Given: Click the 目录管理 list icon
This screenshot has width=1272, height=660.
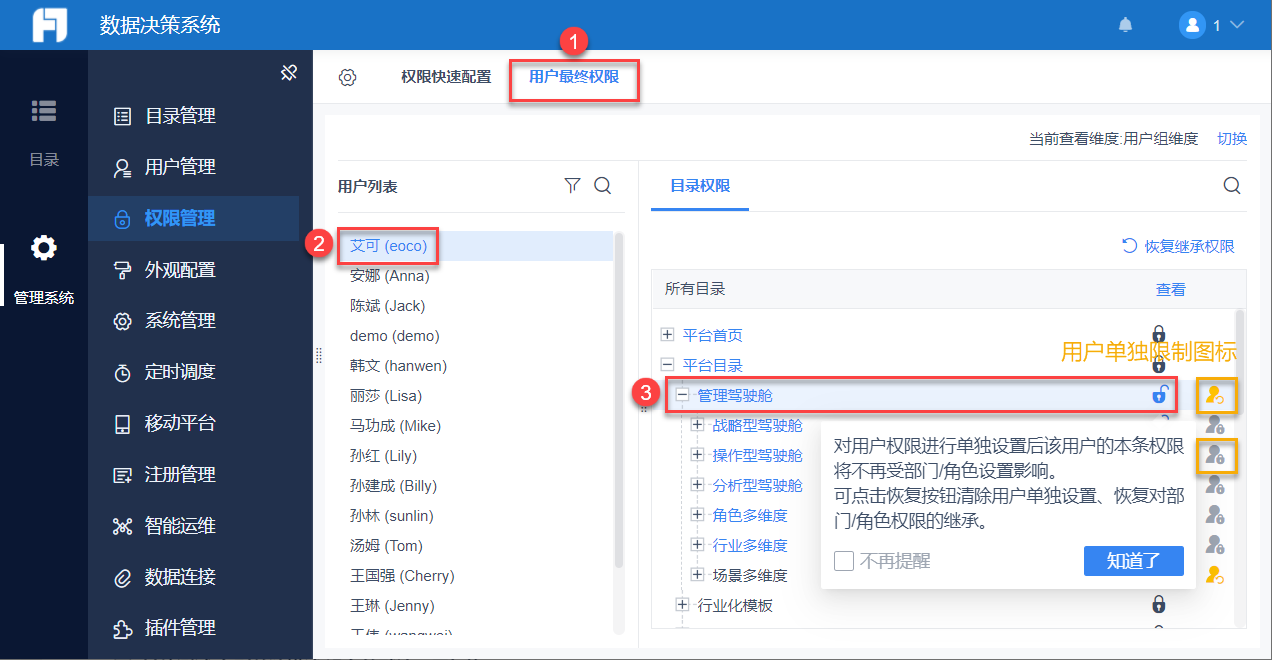Looking at the screenshot, I should (122, 116).
